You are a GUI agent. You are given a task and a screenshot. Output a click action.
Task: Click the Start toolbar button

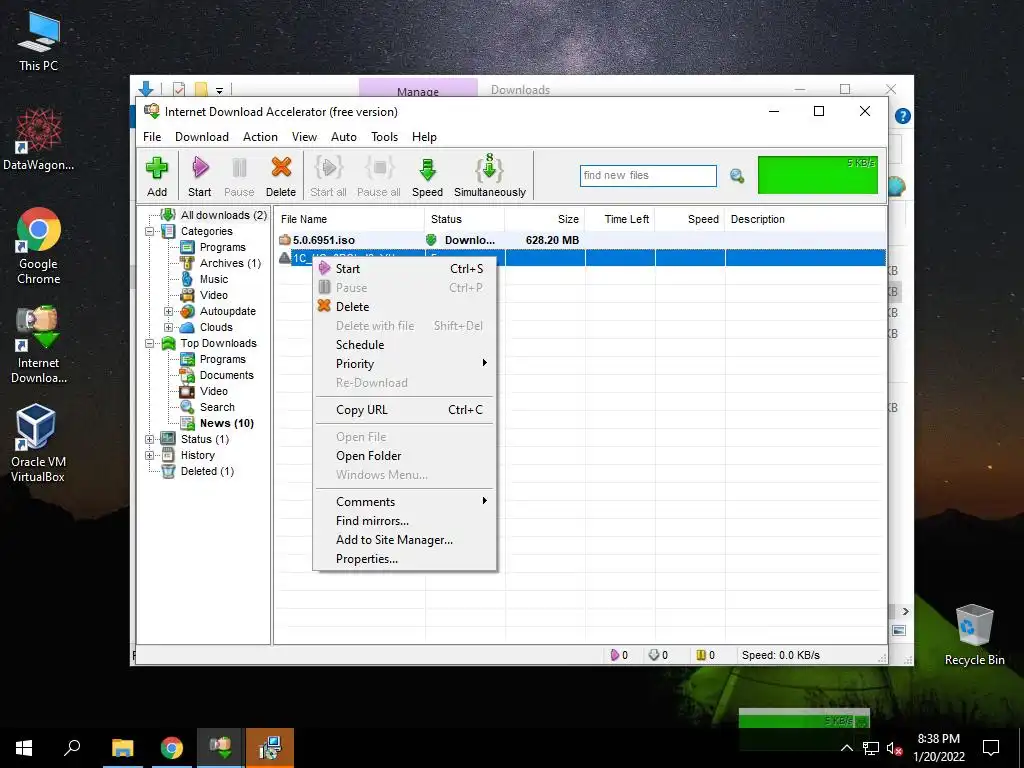pos(200,176)
